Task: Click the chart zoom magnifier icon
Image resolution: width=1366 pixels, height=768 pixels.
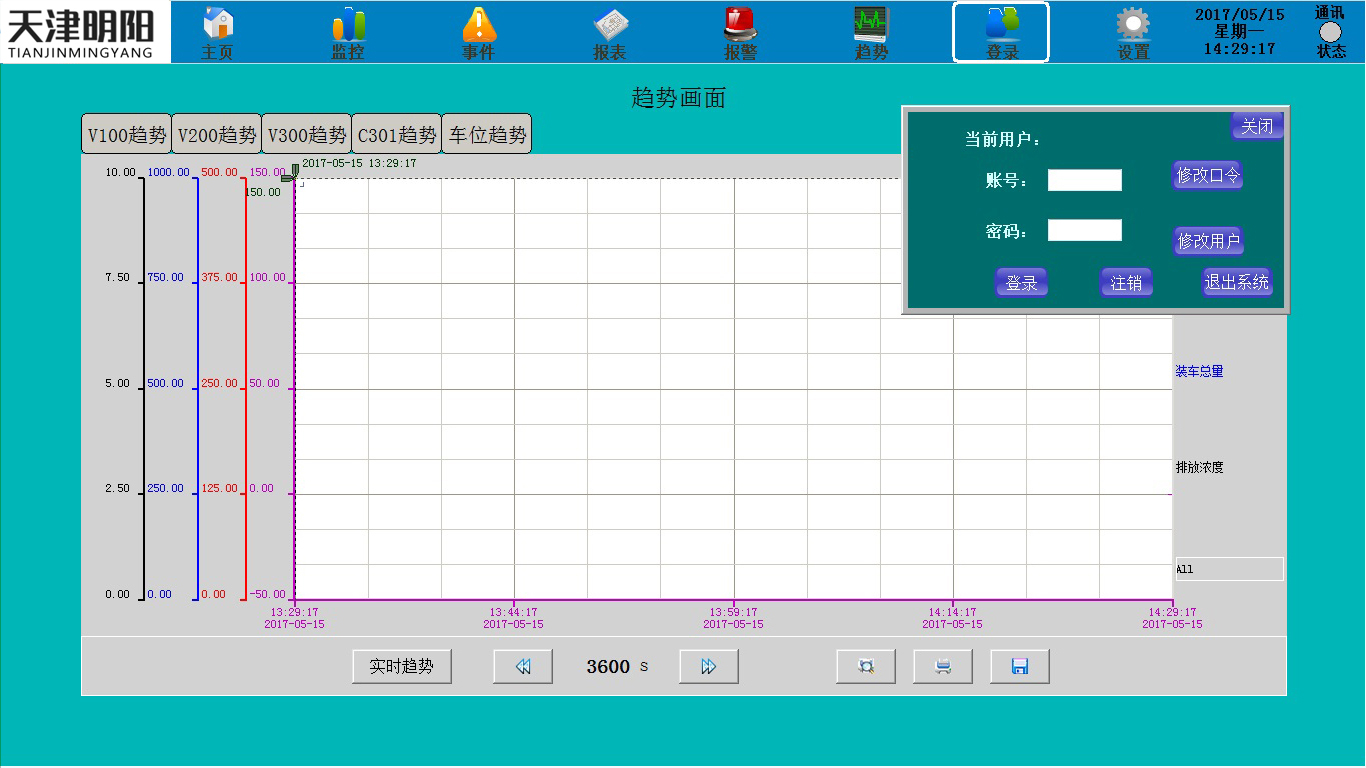Action: click(865, 666)
